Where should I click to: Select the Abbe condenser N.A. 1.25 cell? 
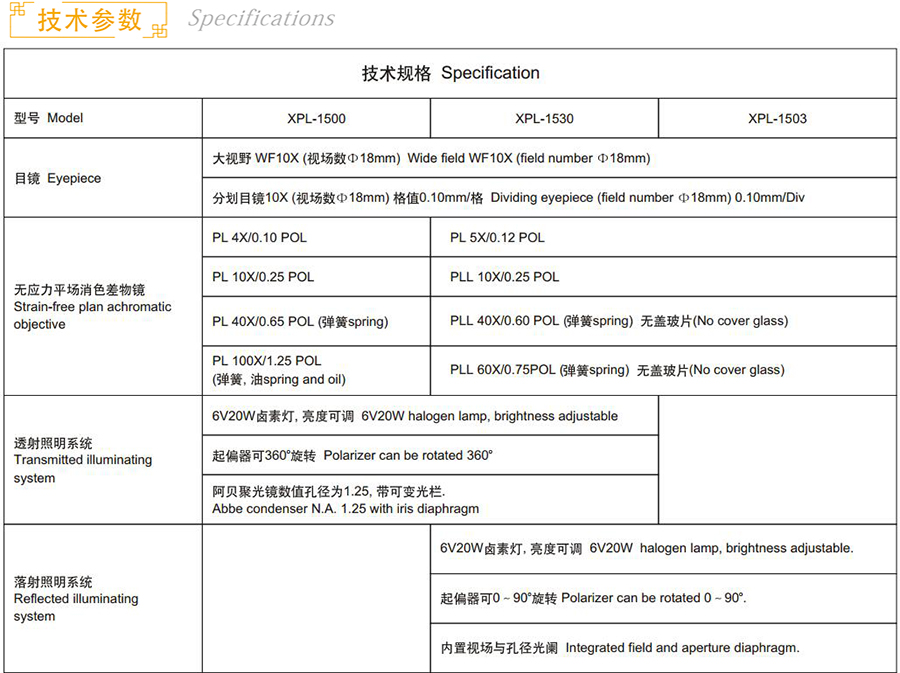(x=345, y=500)
